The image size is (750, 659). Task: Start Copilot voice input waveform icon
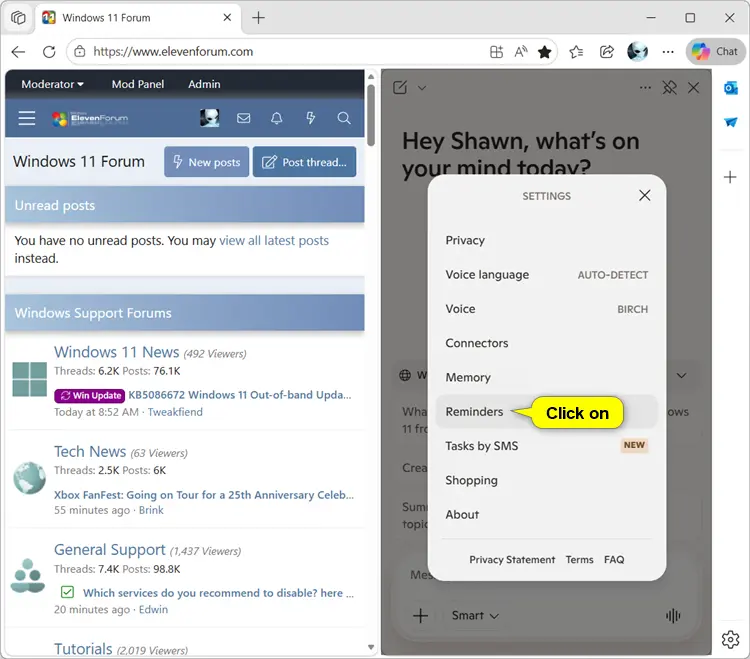(x=673, y=616)
